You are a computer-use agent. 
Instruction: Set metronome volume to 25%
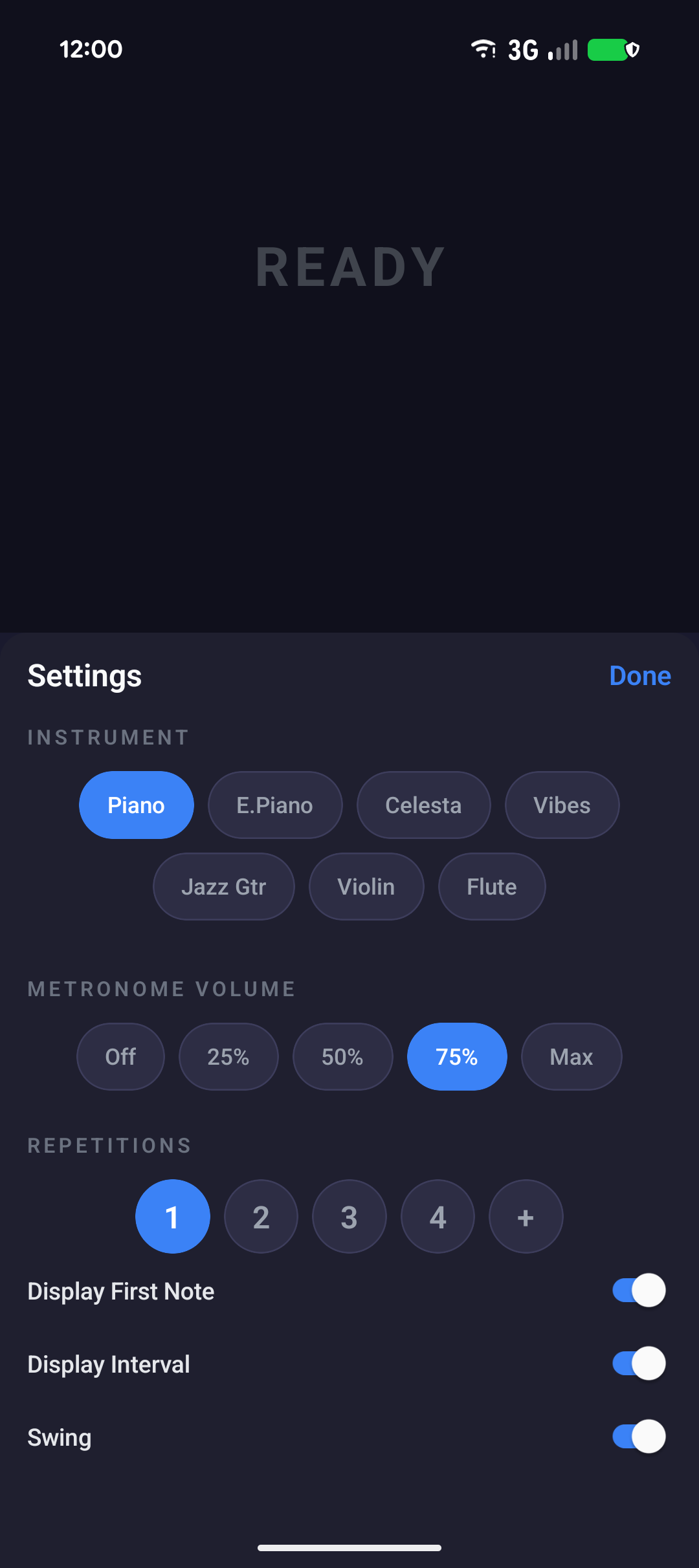click(228, 1057)
